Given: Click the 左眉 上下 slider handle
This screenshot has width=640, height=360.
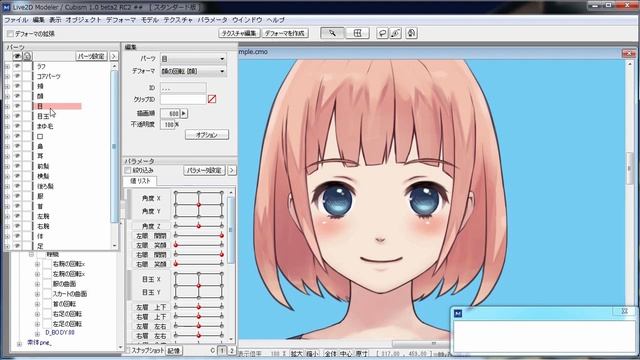Looking at the screenshot, I should coord(199,307).
